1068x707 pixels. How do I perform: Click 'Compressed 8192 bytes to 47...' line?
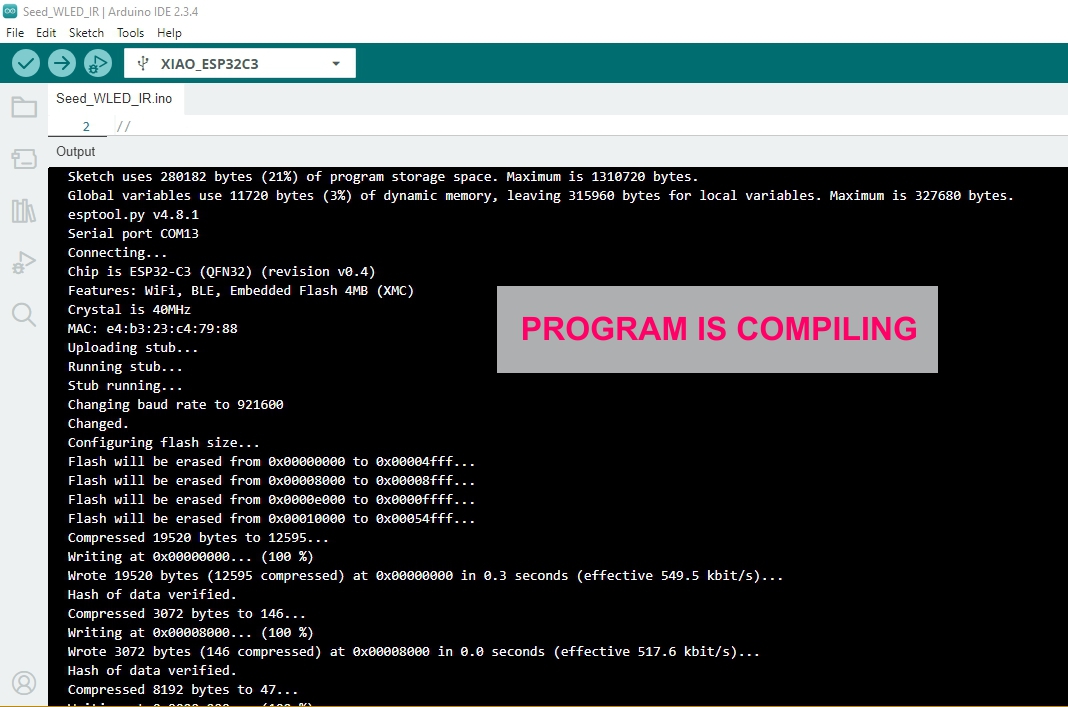183,690
